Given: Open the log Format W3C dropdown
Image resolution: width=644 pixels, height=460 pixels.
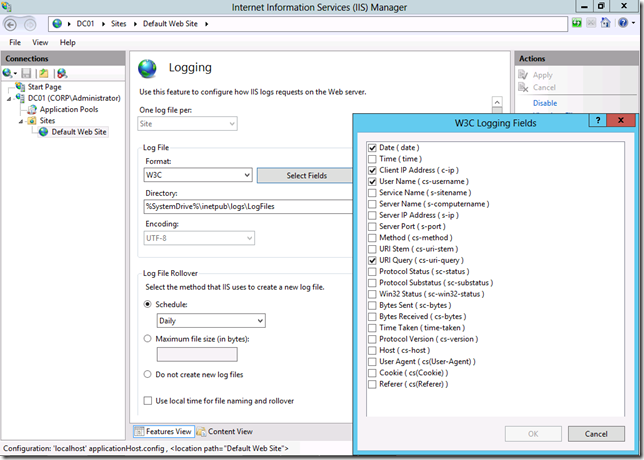Looking at the screenshot, I should click(198, 175).
